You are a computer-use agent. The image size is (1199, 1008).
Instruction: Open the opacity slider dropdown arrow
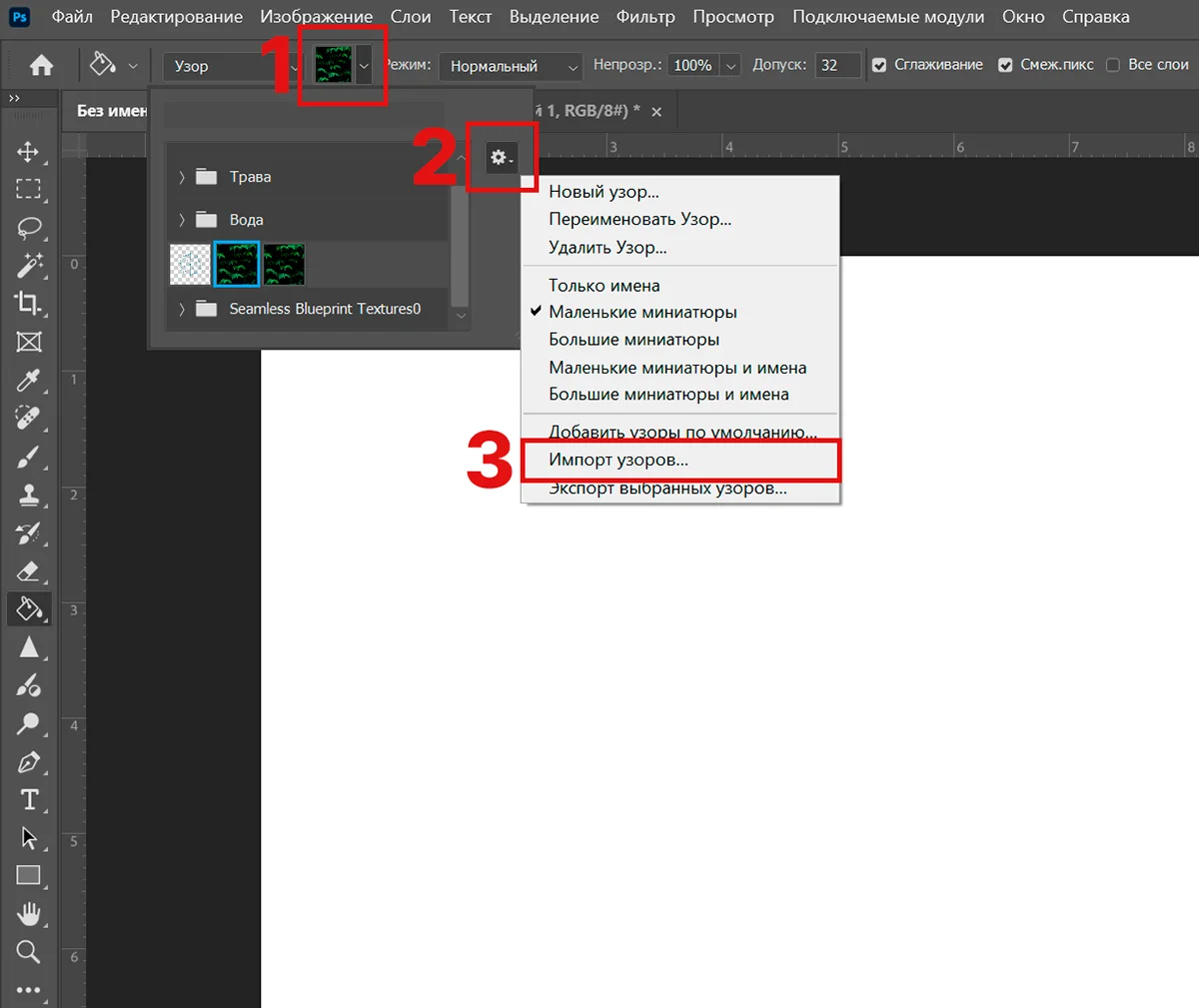pyautogui.click(x=731, y=66)
